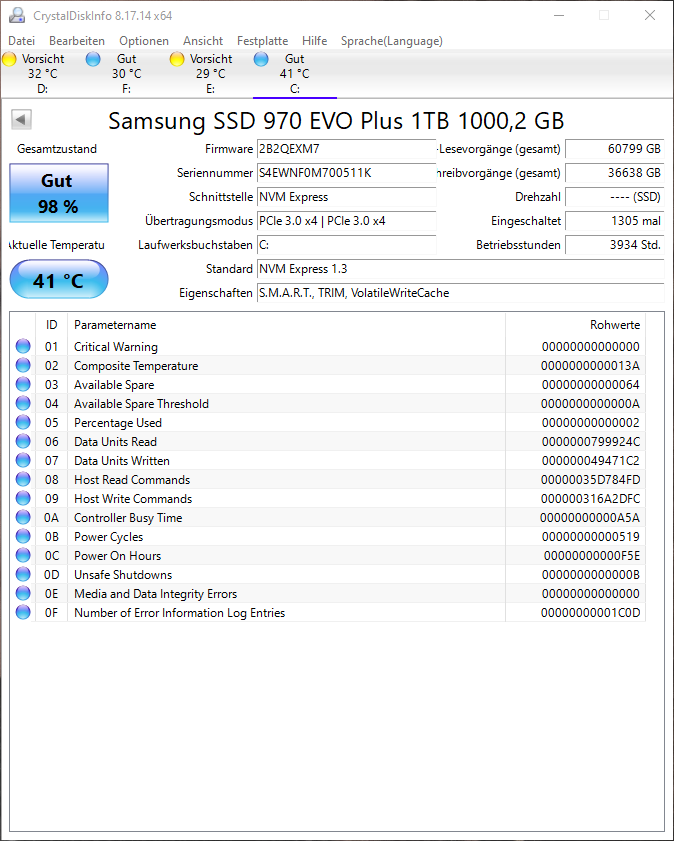Image resolution: width=674 pixels, height=841 pixels.
Task: Click the Error Information Log Entries icon
Action: 23,613
